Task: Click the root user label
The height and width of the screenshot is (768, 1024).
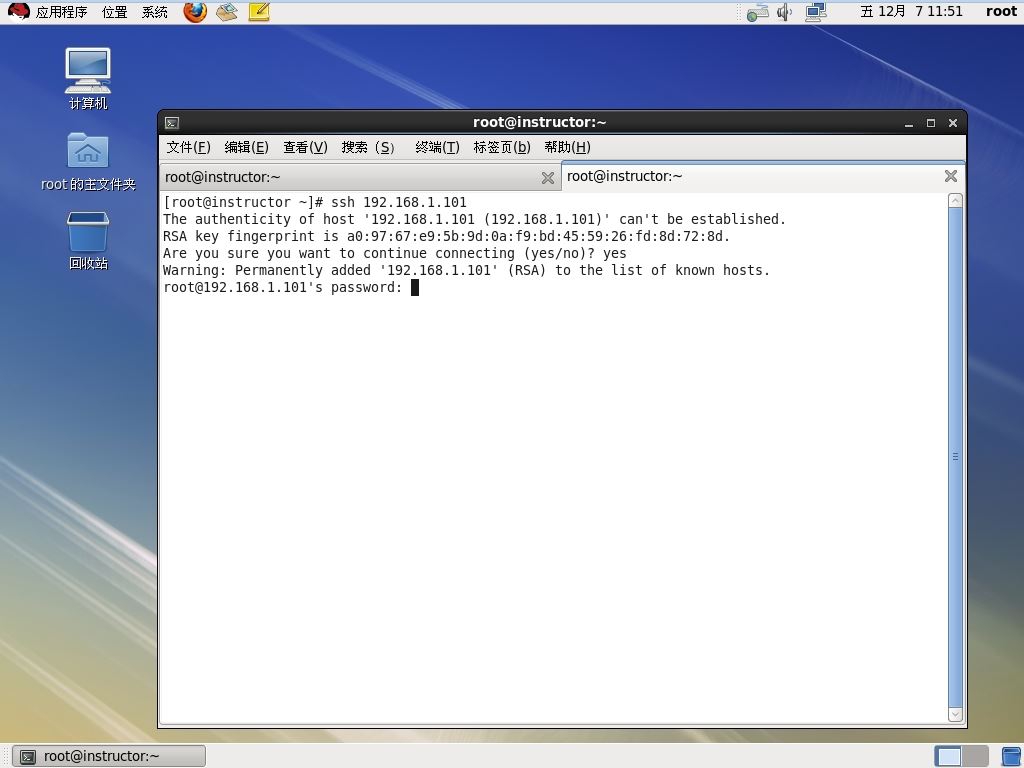Action: (1001, 11)
